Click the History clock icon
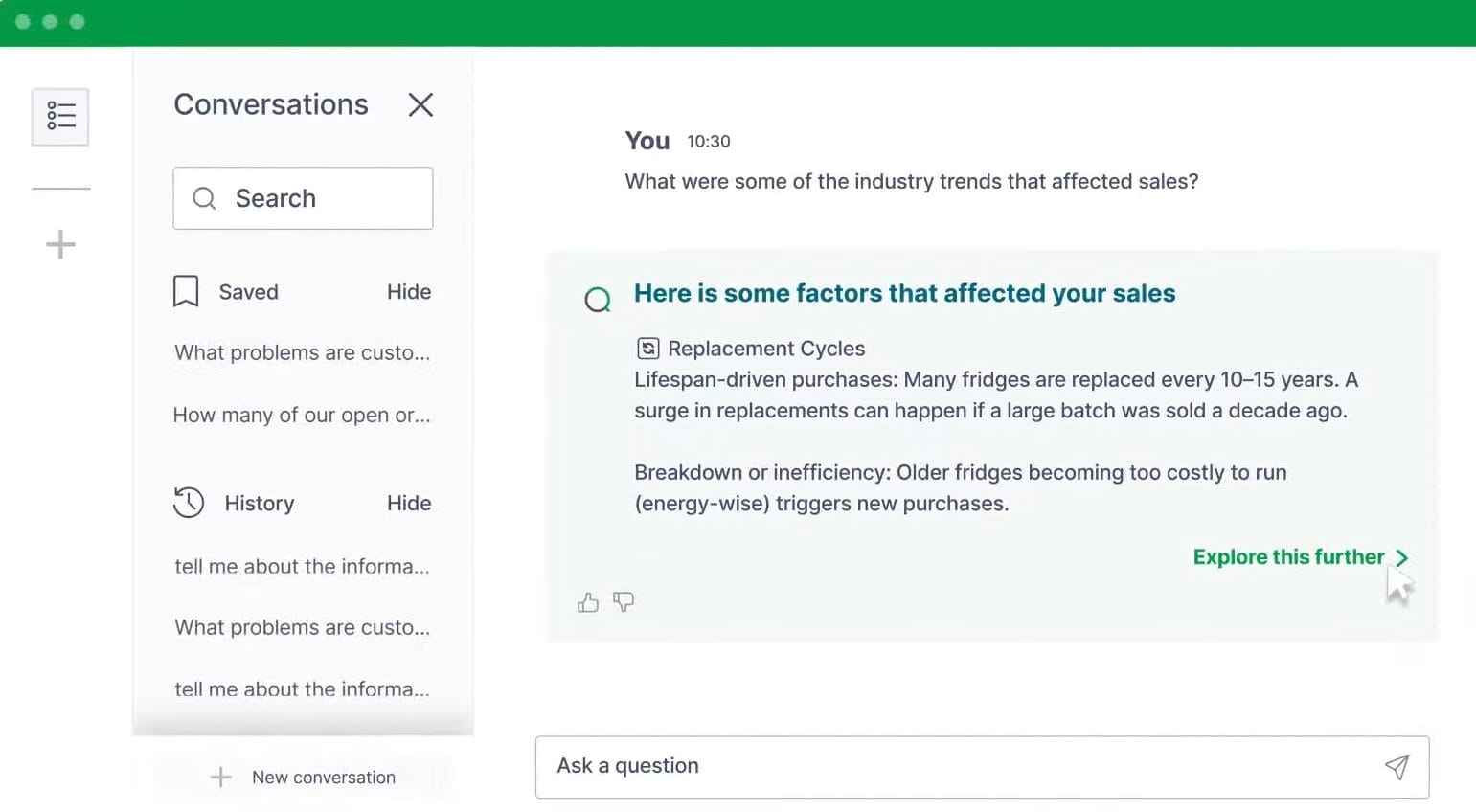The image size is (1476, 812). 190,502
